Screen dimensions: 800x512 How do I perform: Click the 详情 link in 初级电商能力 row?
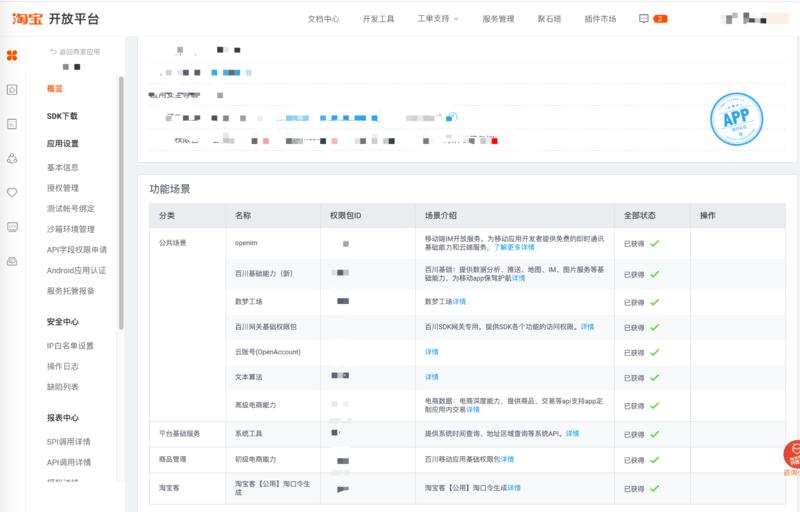tap(507, 459)
